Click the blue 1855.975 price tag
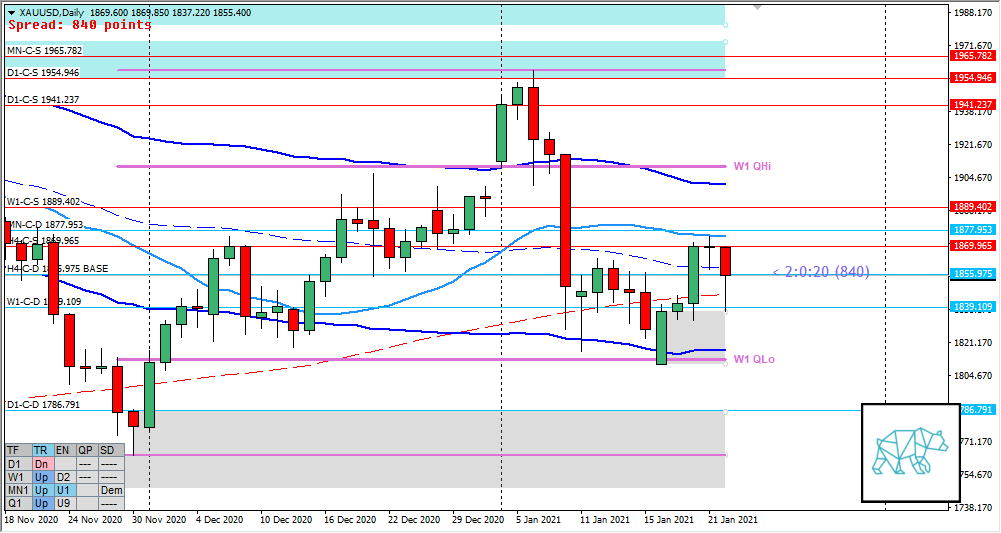Image resolution: width=1001 pixels, height=533 pixels. (972, 273)
